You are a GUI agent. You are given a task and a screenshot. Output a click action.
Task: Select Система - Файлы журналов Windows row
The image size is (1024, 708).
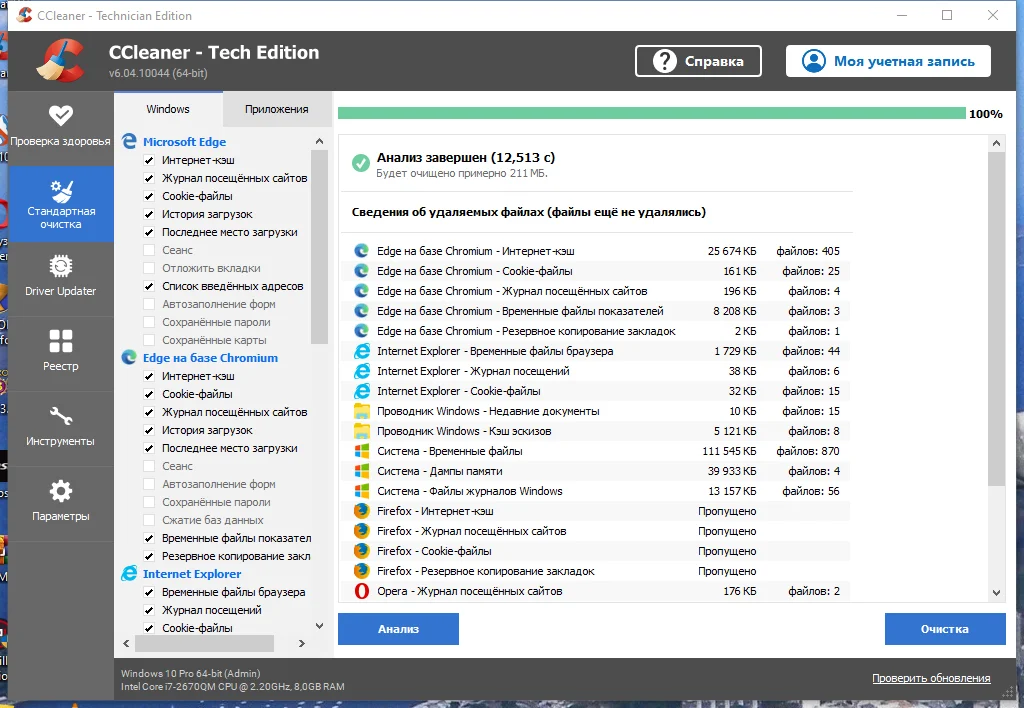(595, 491)
